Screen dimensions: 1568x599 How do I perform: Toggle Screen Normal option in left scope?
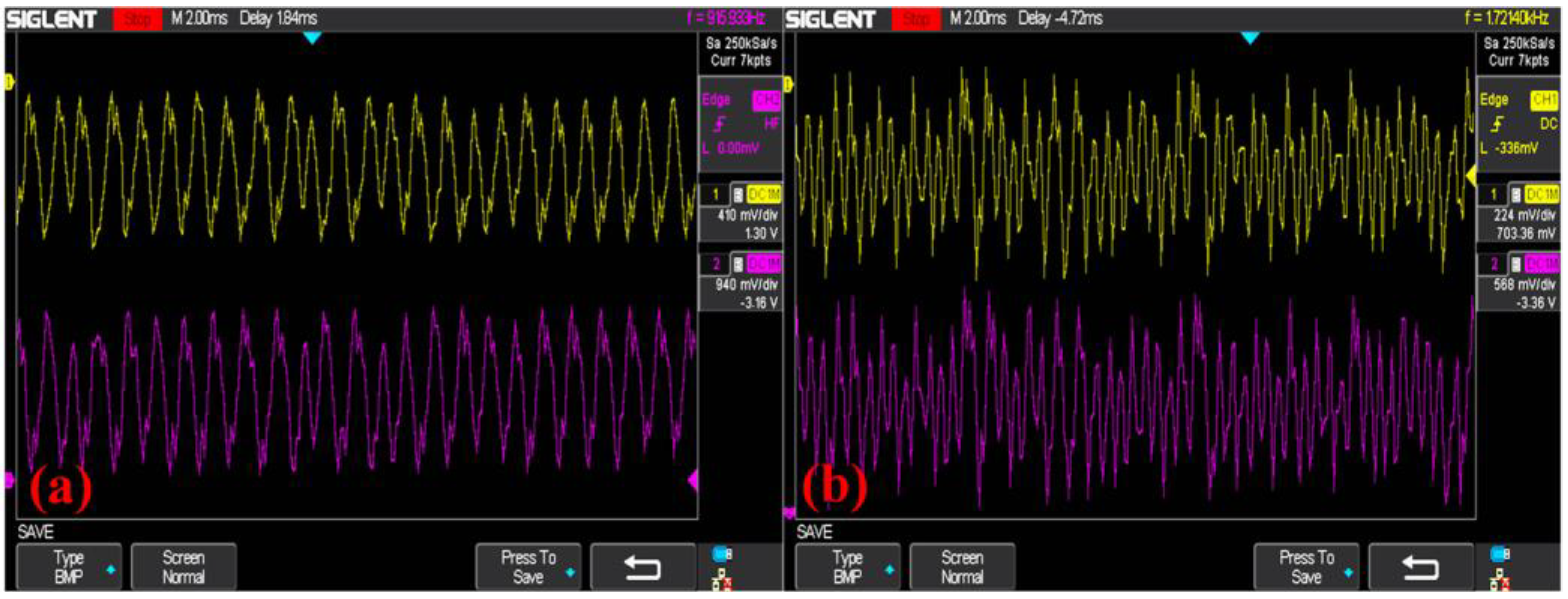(183, 568)
